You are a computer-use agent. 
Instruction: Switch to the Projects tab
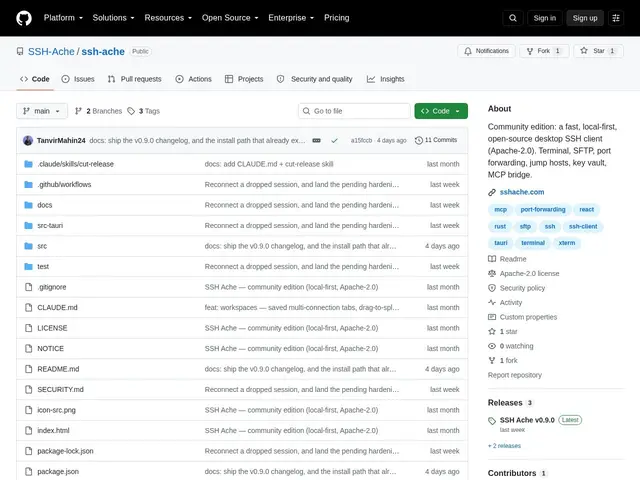[x=244, y=79]
